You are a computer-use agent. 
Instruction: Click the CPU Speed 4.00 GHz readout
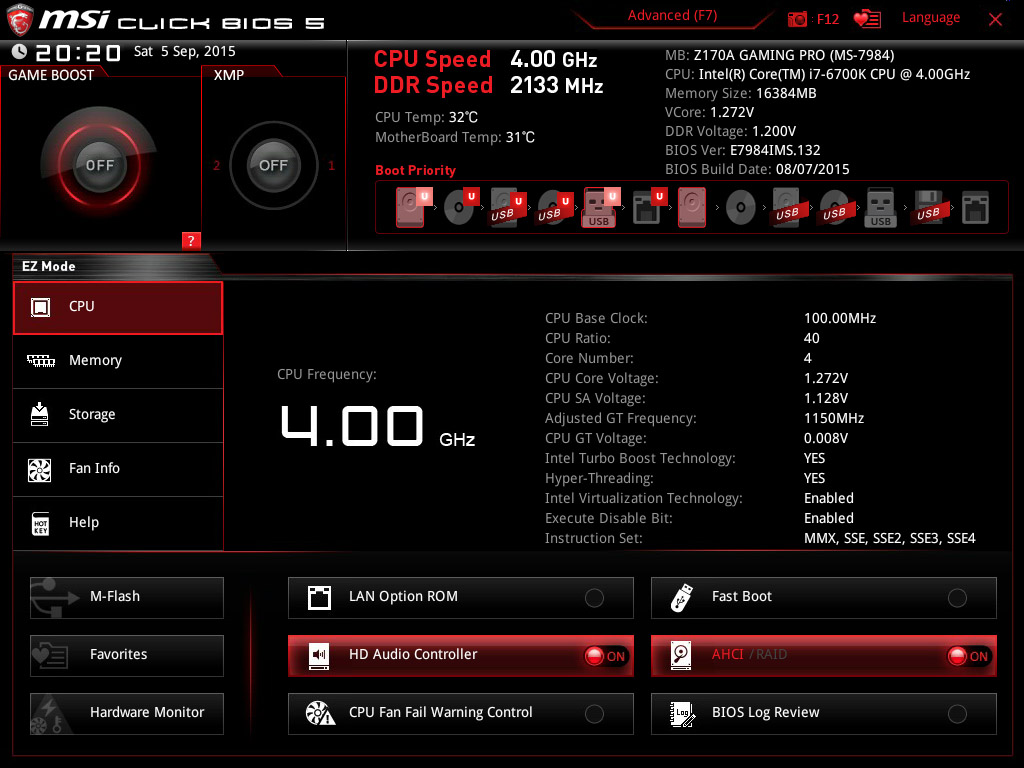[485, 59]
